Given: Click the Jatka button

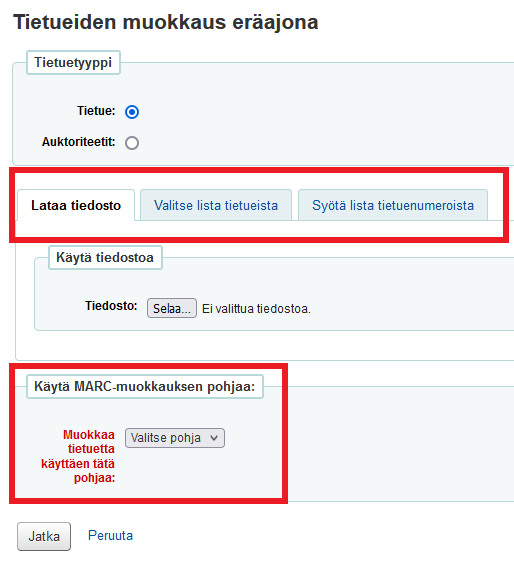Looking at the screenshot, I should (44, 536).
